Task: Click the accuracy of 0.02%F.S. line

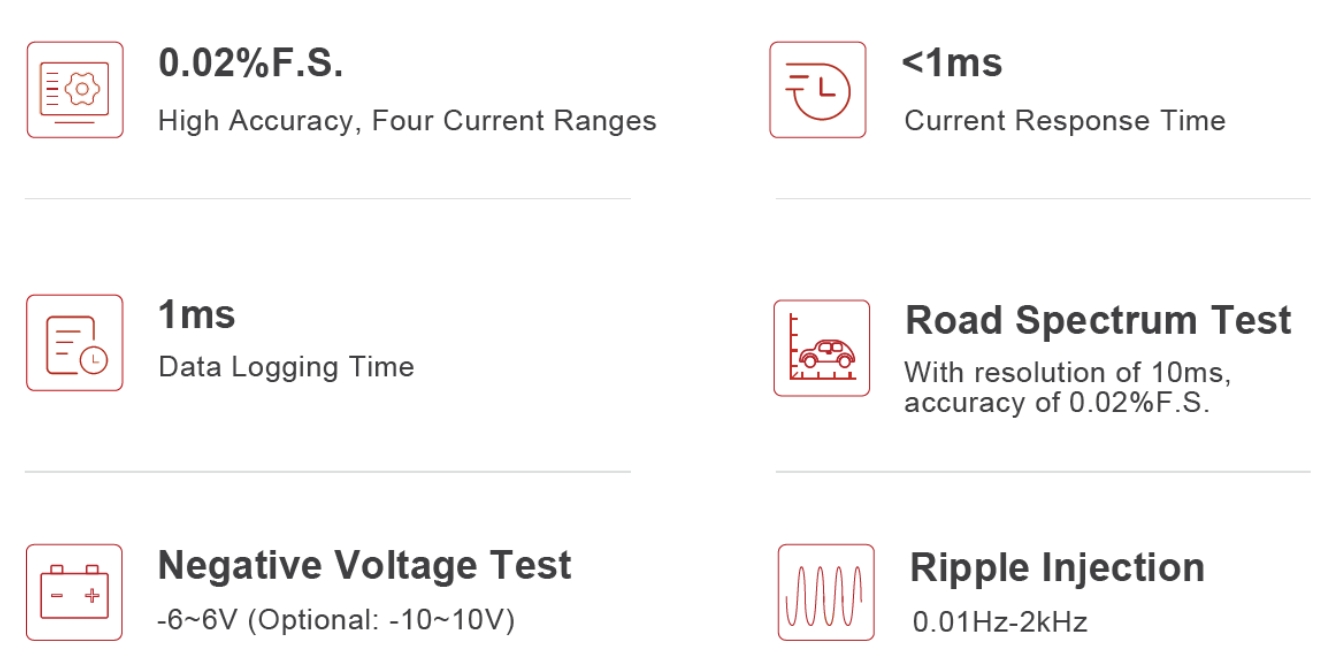Action: (1058, 404)
